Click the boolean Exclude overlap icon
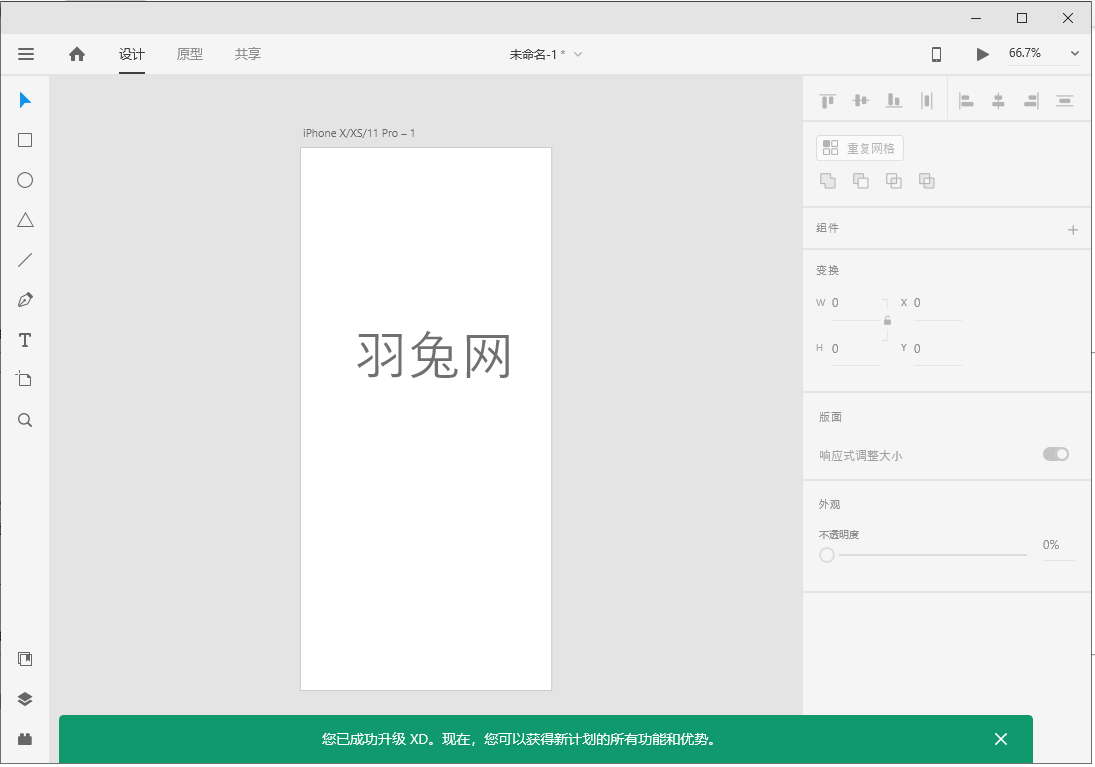The height and width of the screenshot is (767, 1095). [x=927, y=181]
